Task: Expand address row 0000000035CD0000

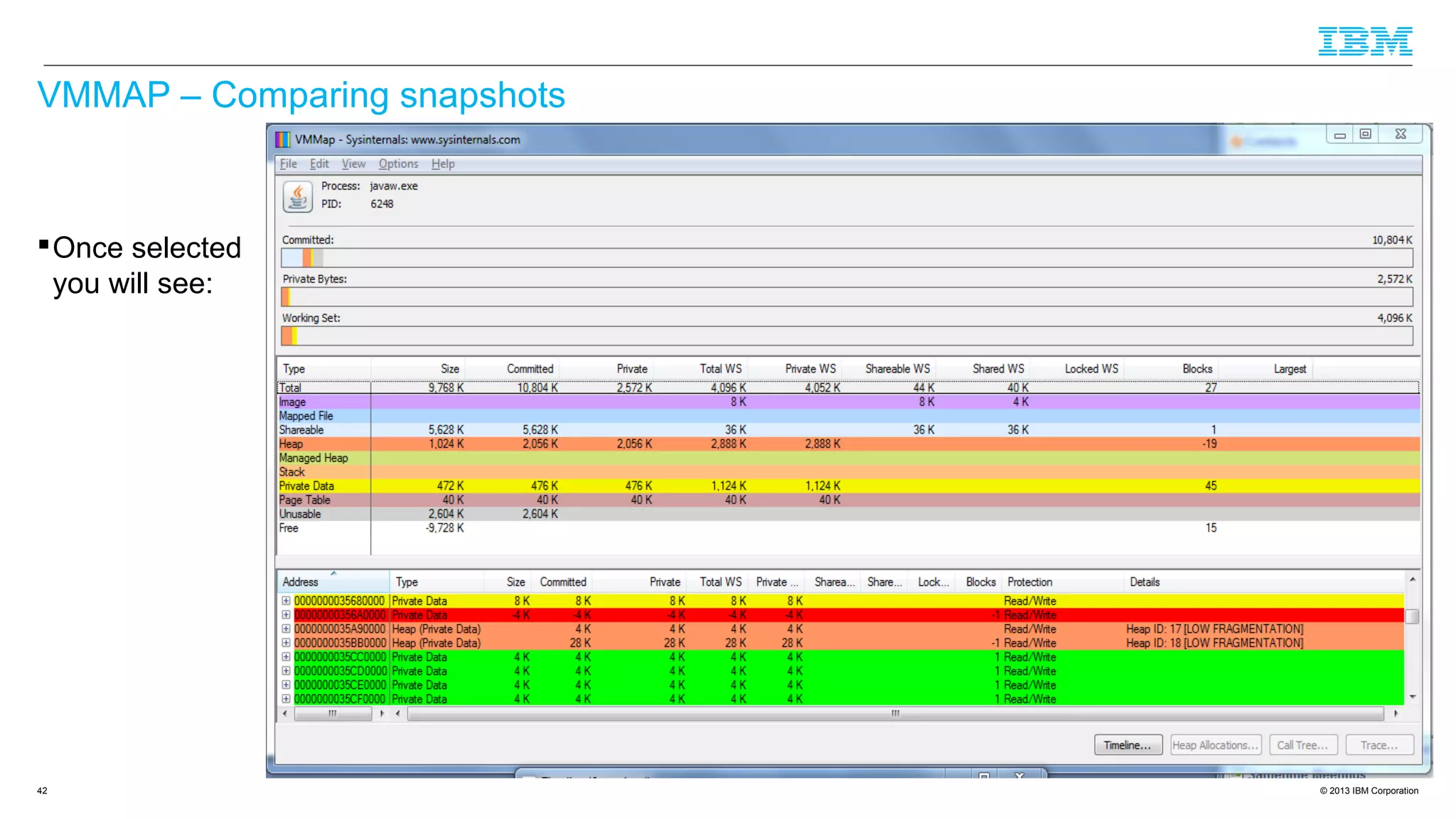Action: click(286, 670)
